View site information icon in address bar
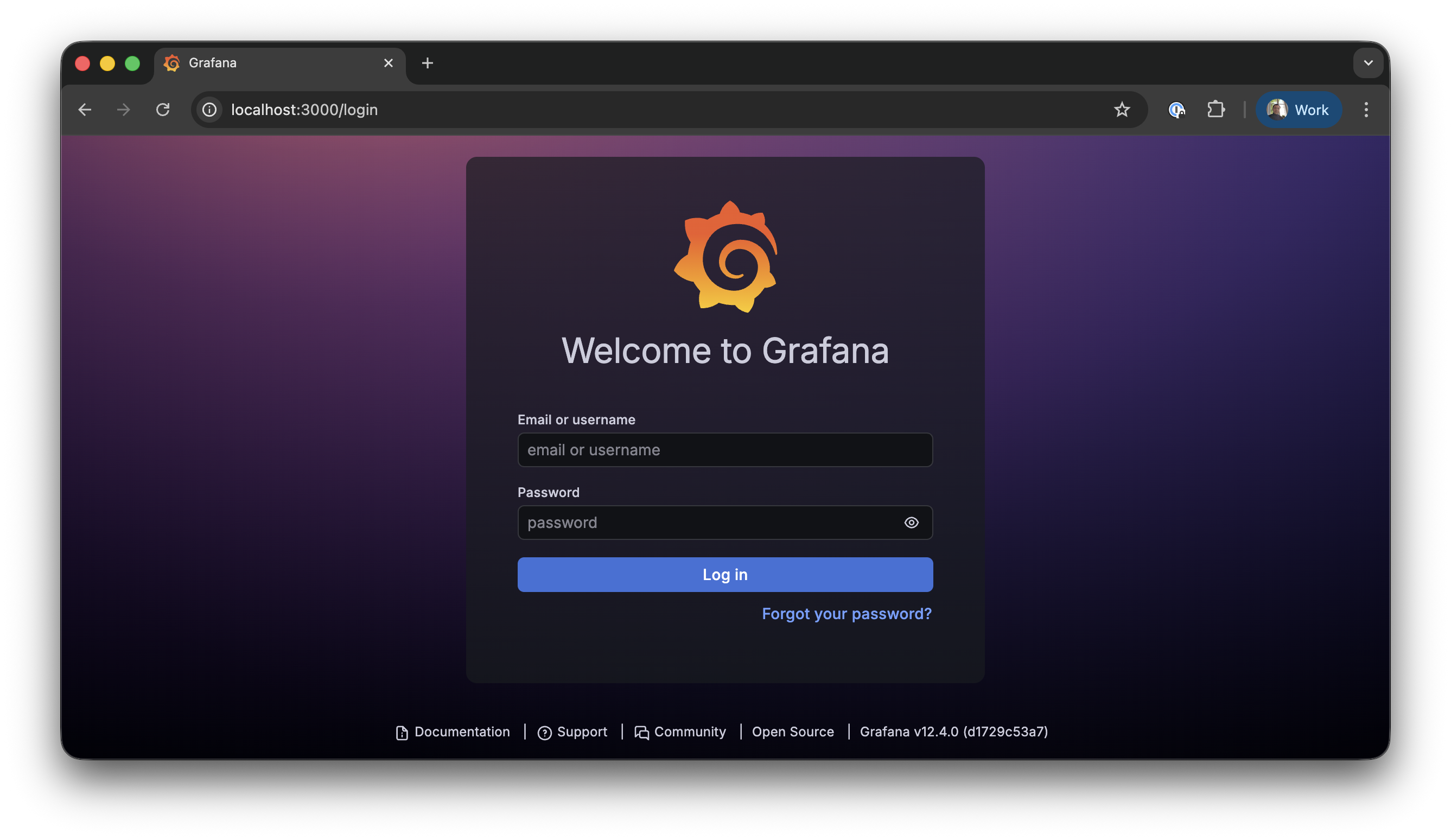Viewport: 1451px width, 840px height. (209, 110)
